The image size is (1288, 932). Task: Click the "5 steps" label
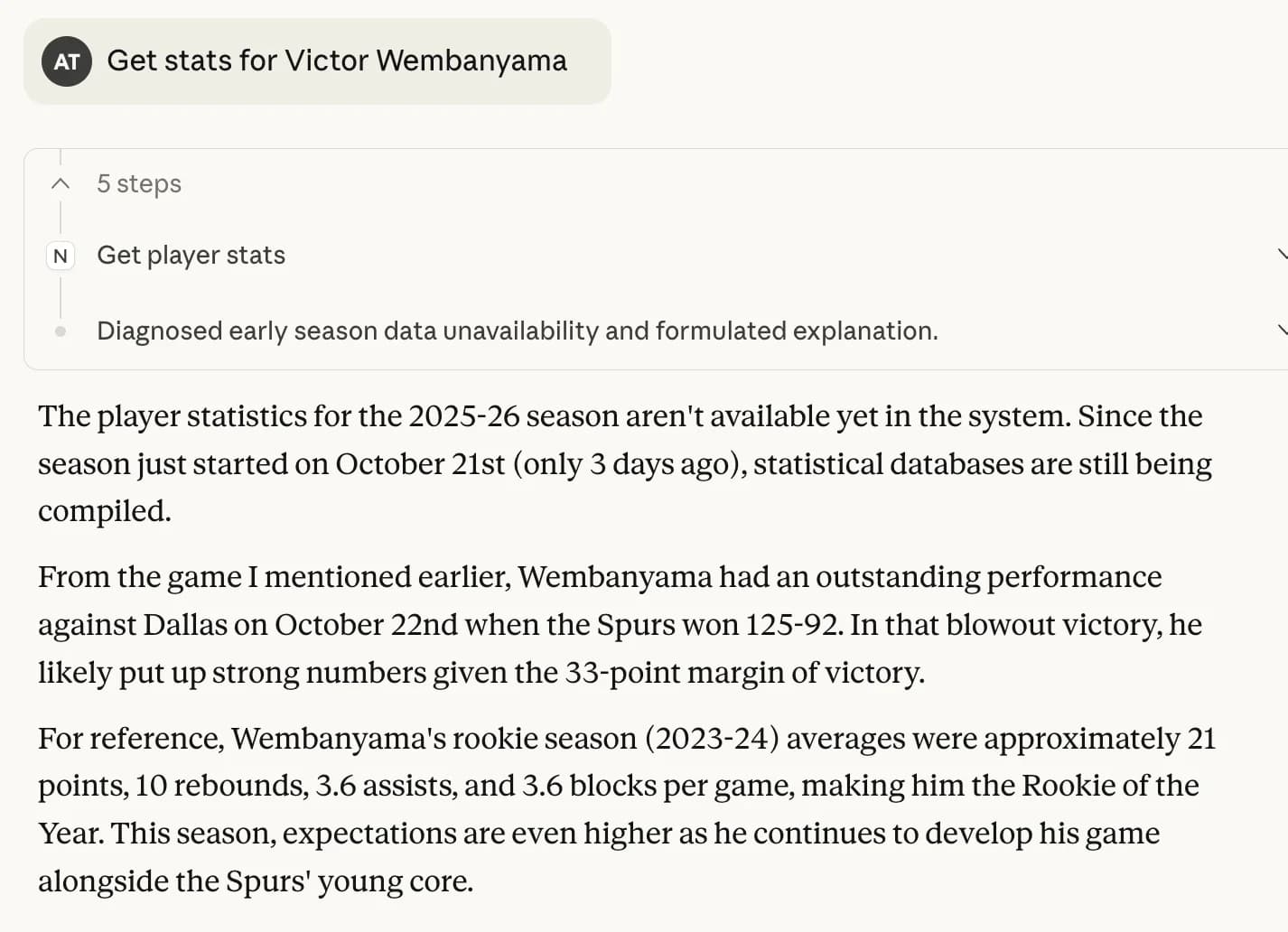[x=139, y=184]
